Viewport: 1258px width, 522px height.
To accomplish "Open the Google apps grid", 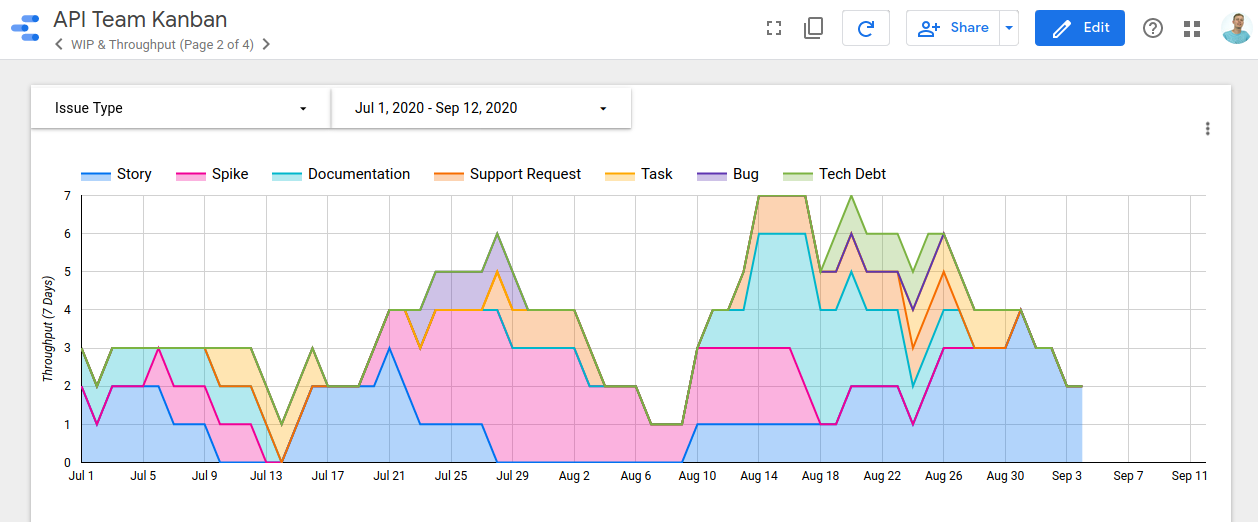I will (1191, 28).
